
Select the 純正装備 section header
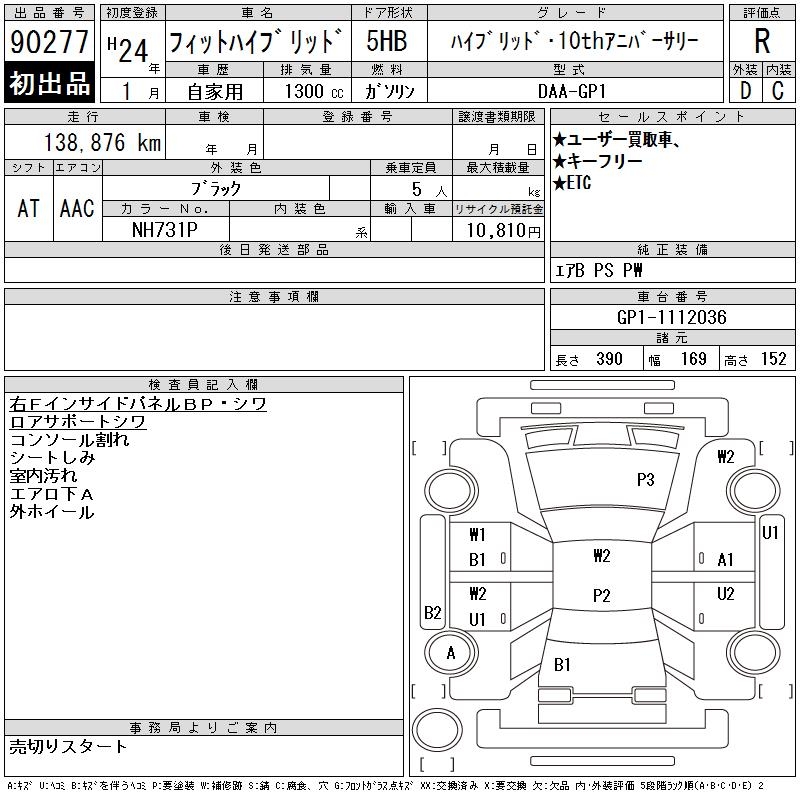tap(672, 249)
